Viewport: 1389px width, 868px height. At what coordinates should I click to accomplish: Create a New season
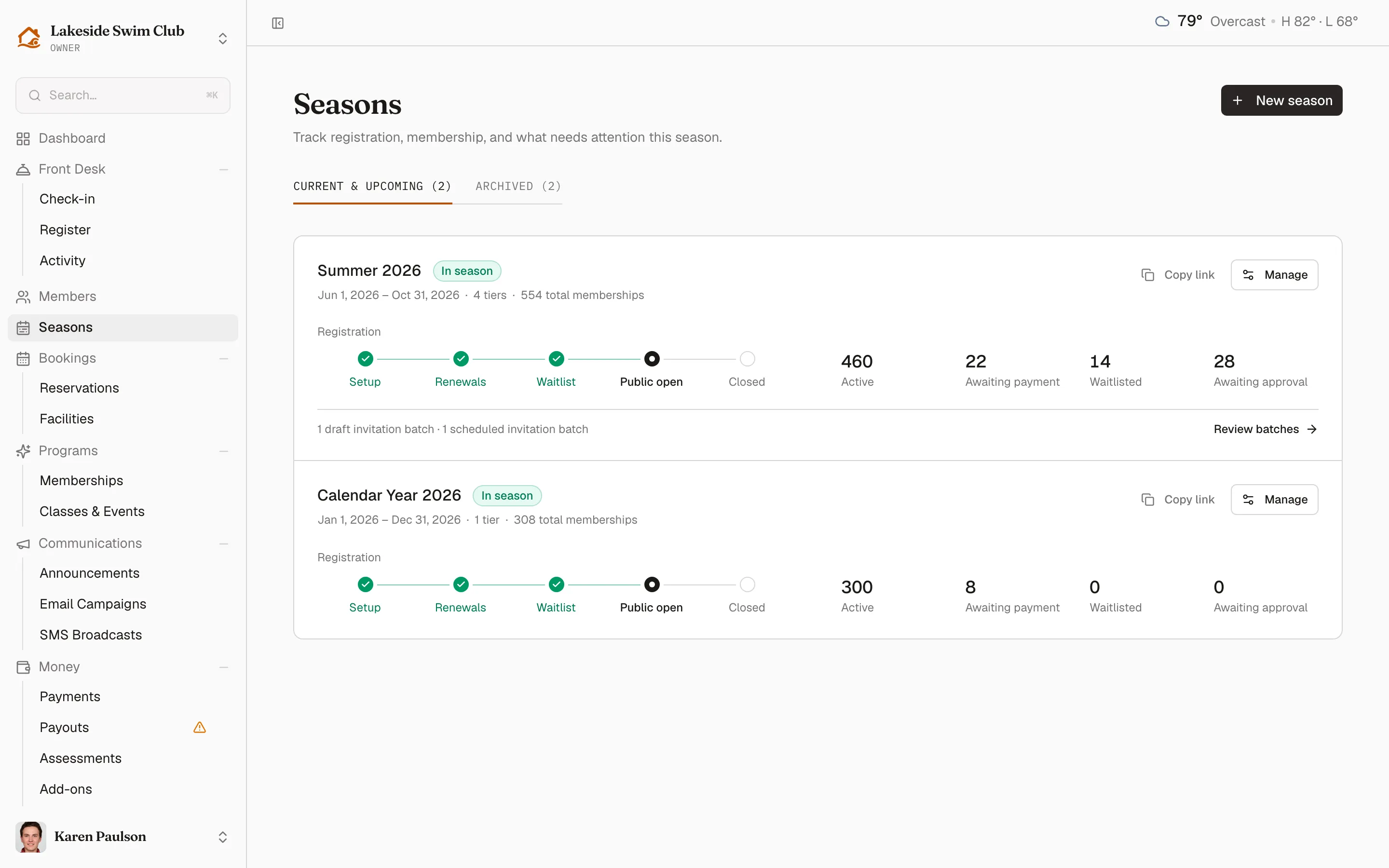tap(1281, 100)
